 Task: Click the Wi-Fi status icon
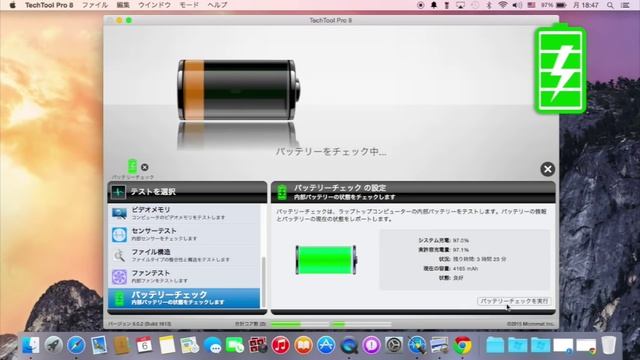[x=503, y=5]
